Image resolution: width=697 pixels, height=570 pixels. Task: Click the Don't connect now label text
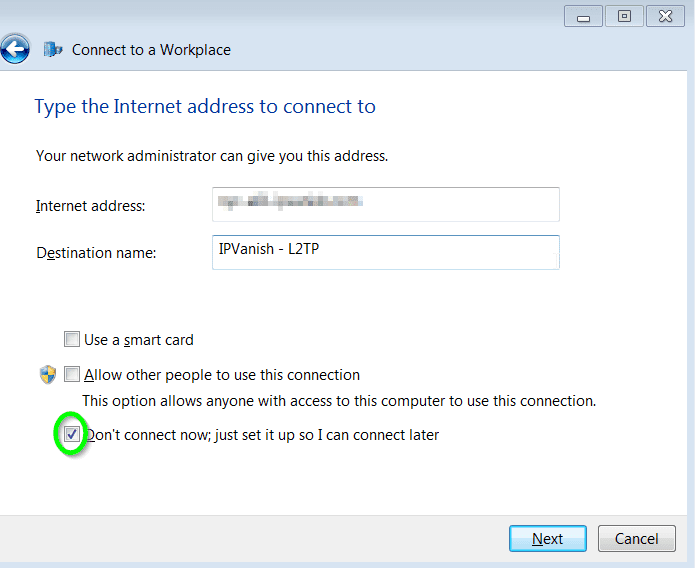pos(262,435)
